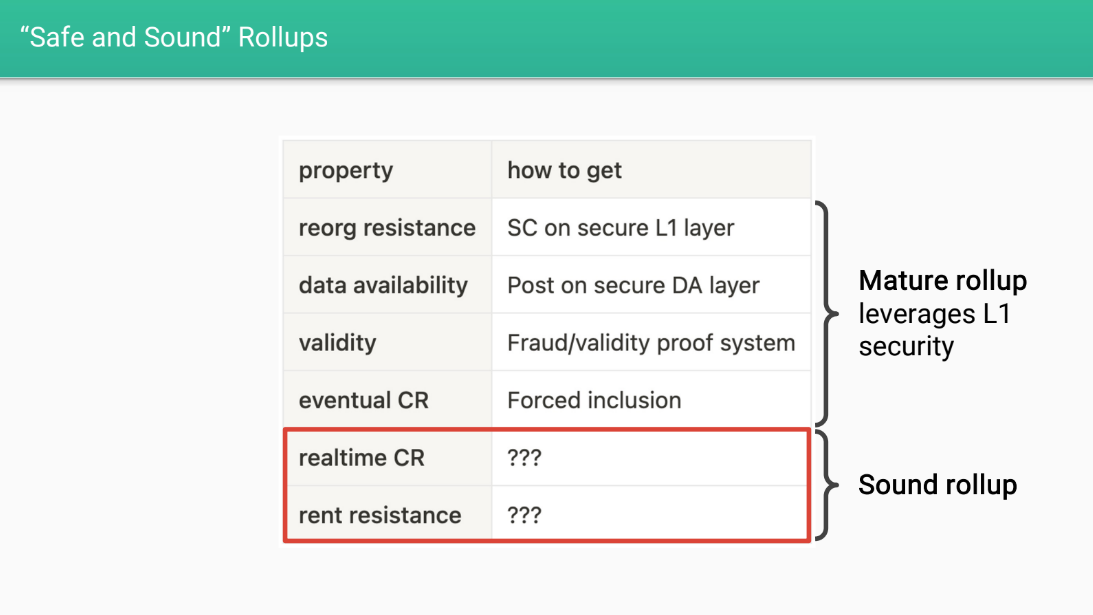1093x615 pixels.
Task: Click the "Mature rollup" bold label
Action: 942,280
